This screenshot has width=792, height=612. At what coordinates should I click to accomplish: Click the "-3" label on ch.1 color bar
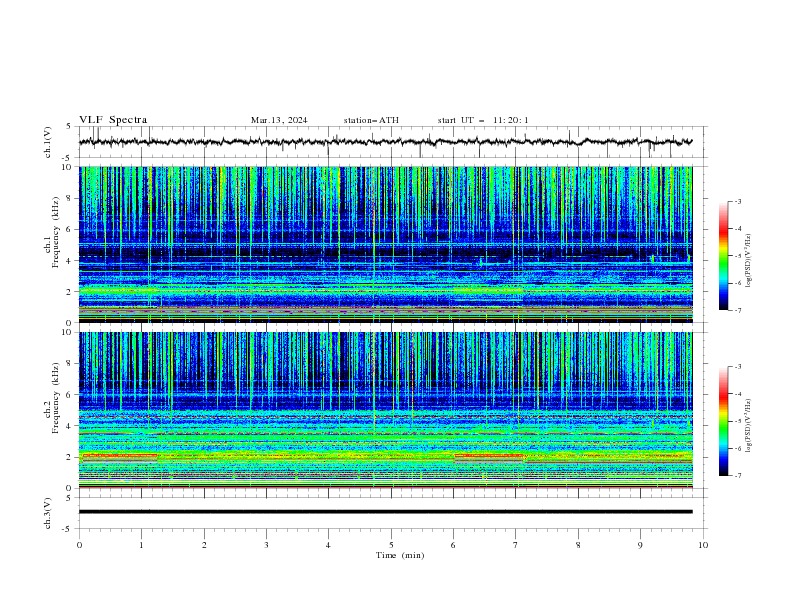[x=738, y=201]
